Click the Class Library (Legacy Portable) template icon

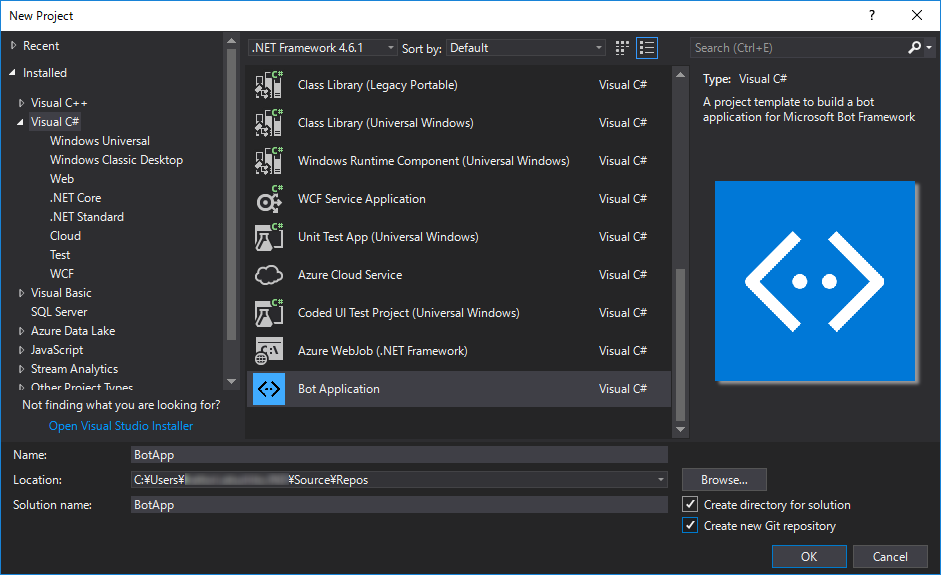[269, 85]
